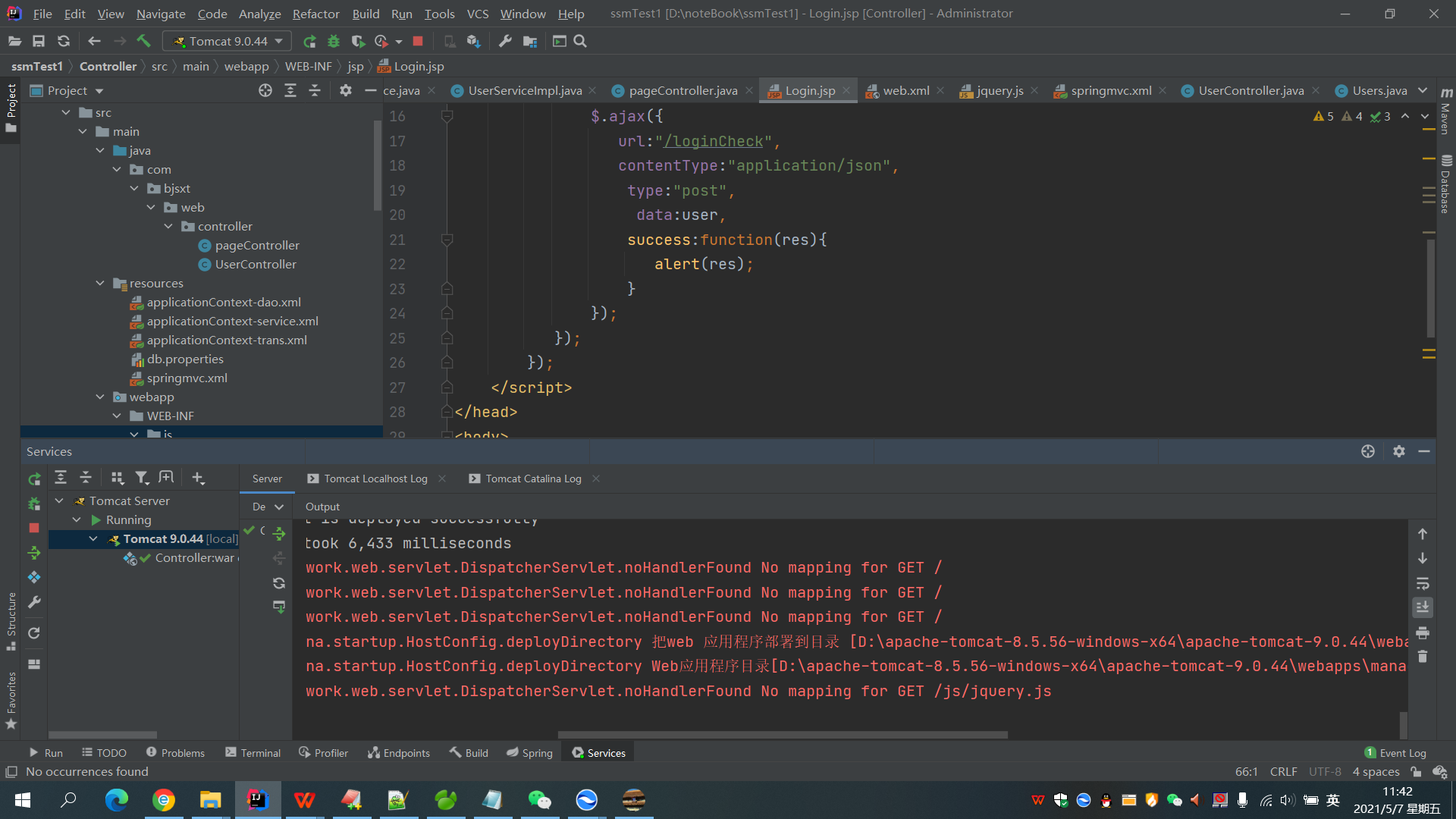Group services using the Group By icon
Image resolution: width=1456 pixels, height=819 pixels.
[117, 477]
